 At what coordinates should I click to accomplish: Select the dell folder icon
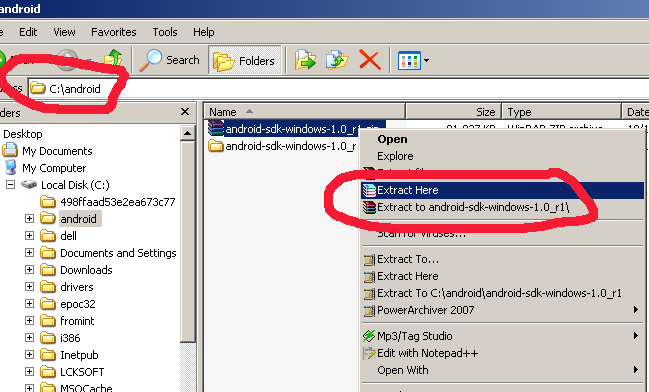48,236
